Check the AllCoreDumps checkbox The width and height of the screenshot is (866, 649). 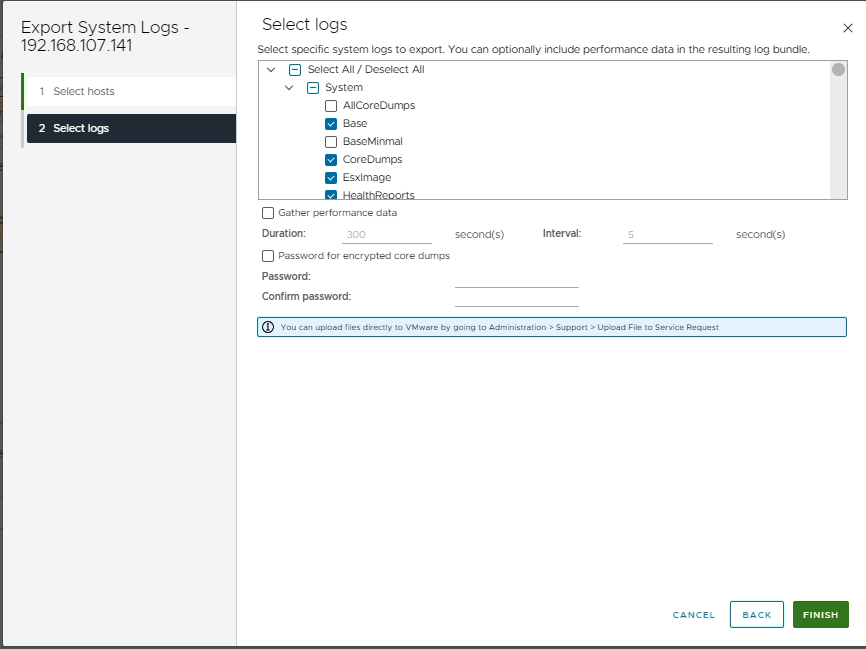331,106
